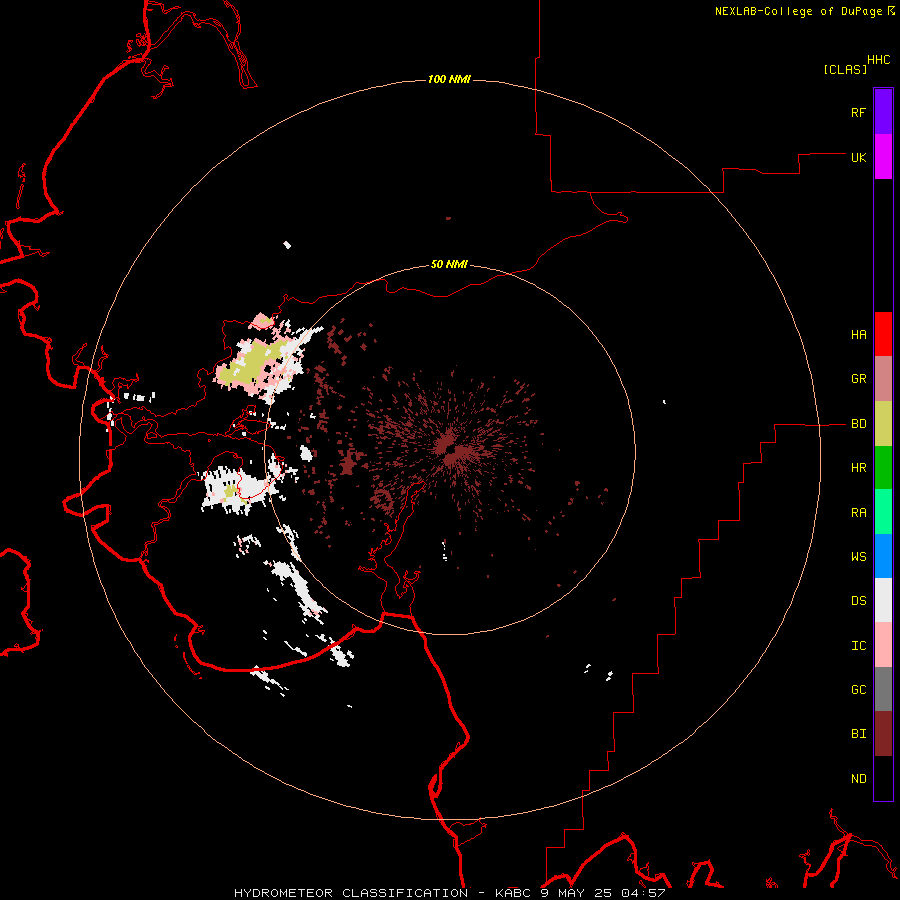Click the GC legend label

pos(858,690)
